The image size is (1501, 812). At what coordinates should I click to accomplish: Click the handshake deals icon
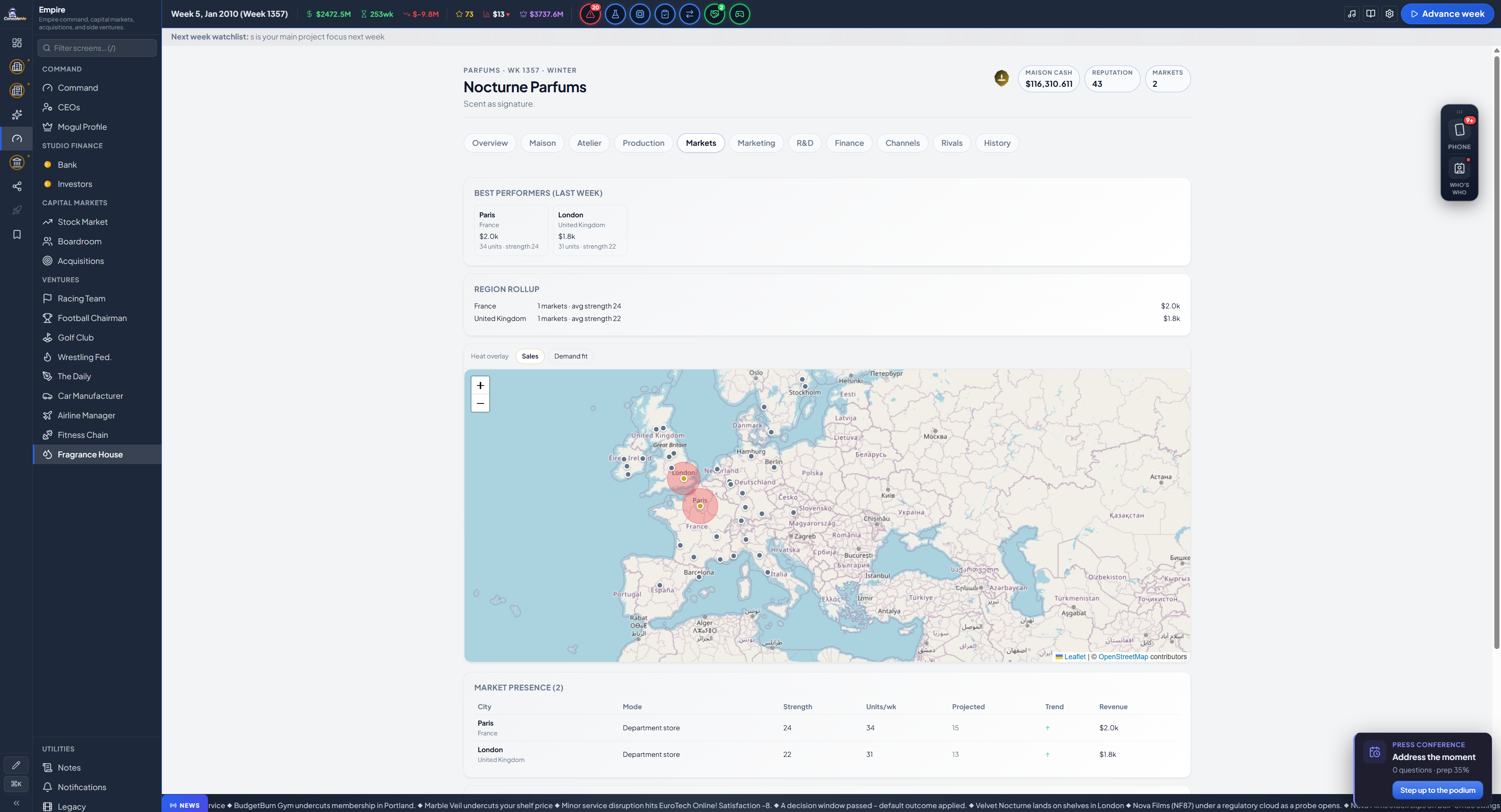[714, 14]
